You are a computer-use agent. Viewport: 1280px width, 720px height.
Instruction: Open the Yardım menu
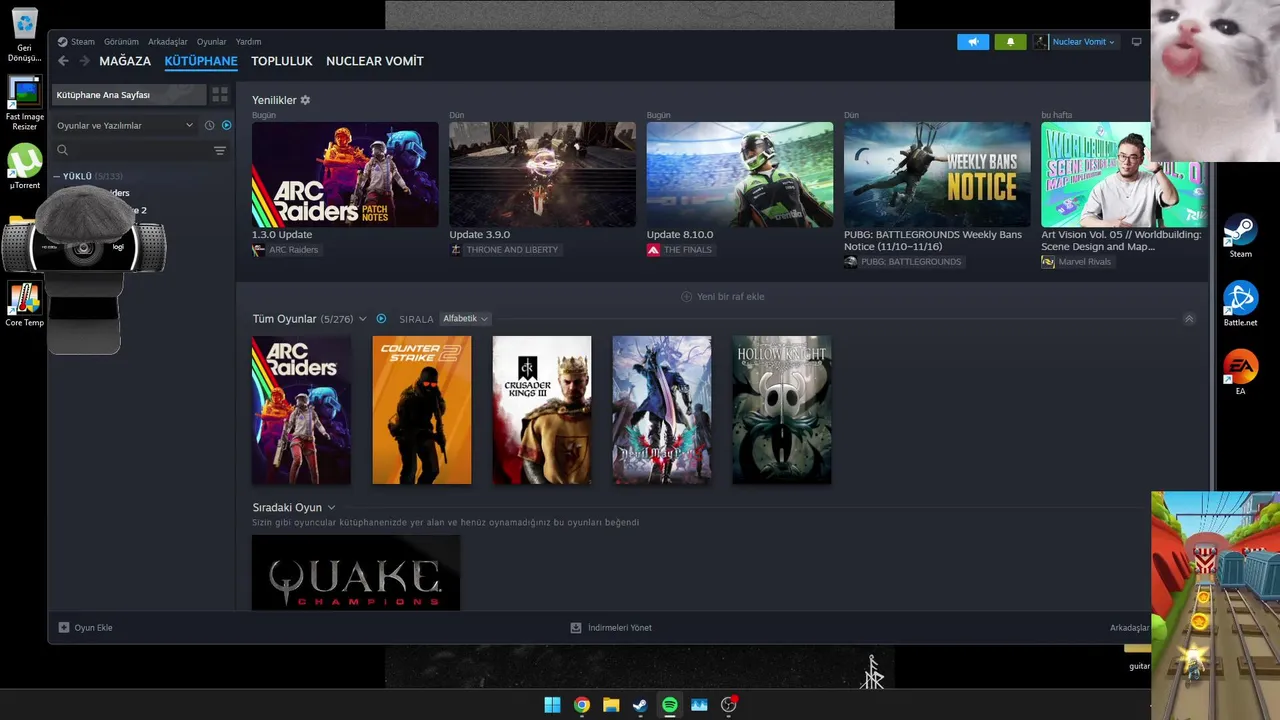point(248,42)
